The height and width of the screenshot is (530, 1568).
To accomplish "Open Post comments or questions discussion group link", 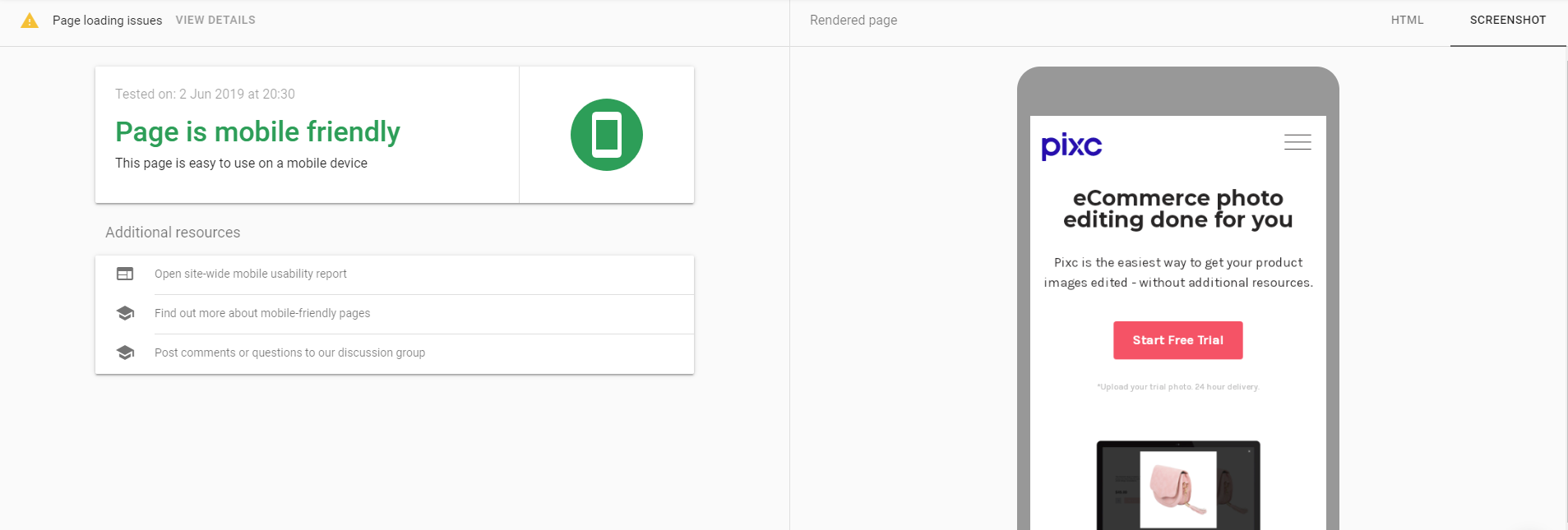I will tap(289, 353).
